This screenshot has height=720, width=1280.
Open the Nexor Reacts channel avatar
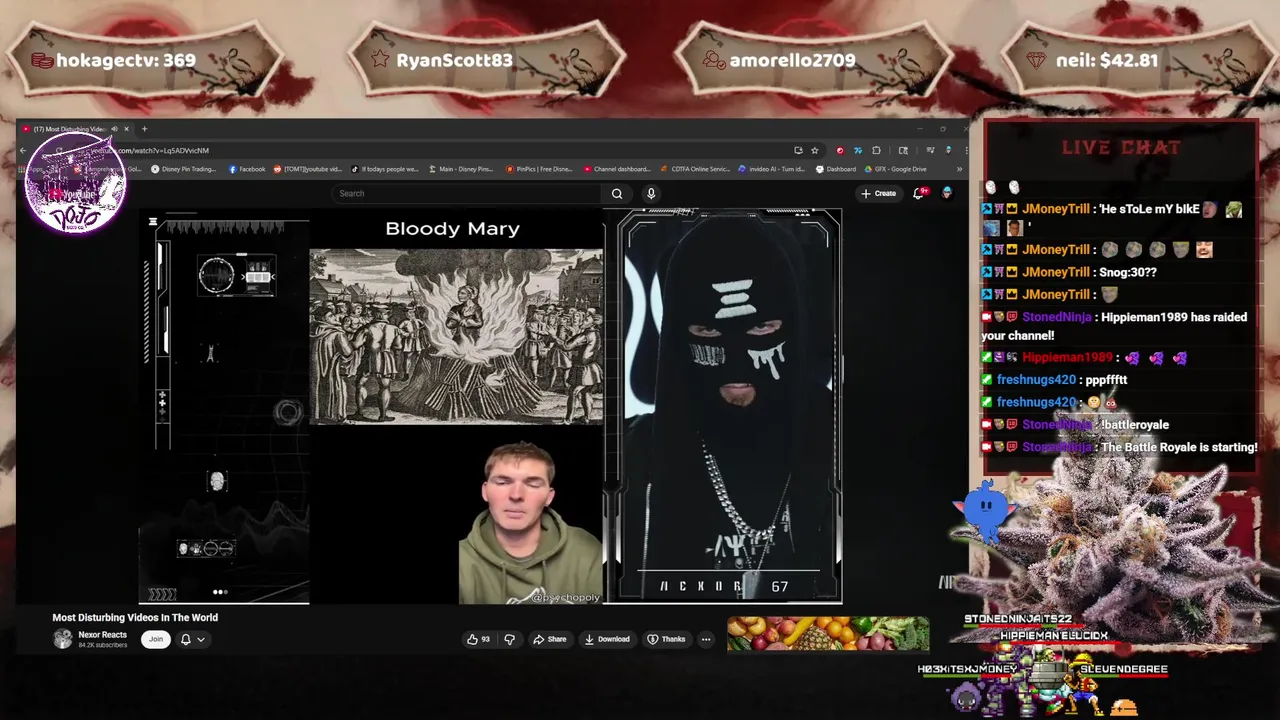(x=63, y=639)
